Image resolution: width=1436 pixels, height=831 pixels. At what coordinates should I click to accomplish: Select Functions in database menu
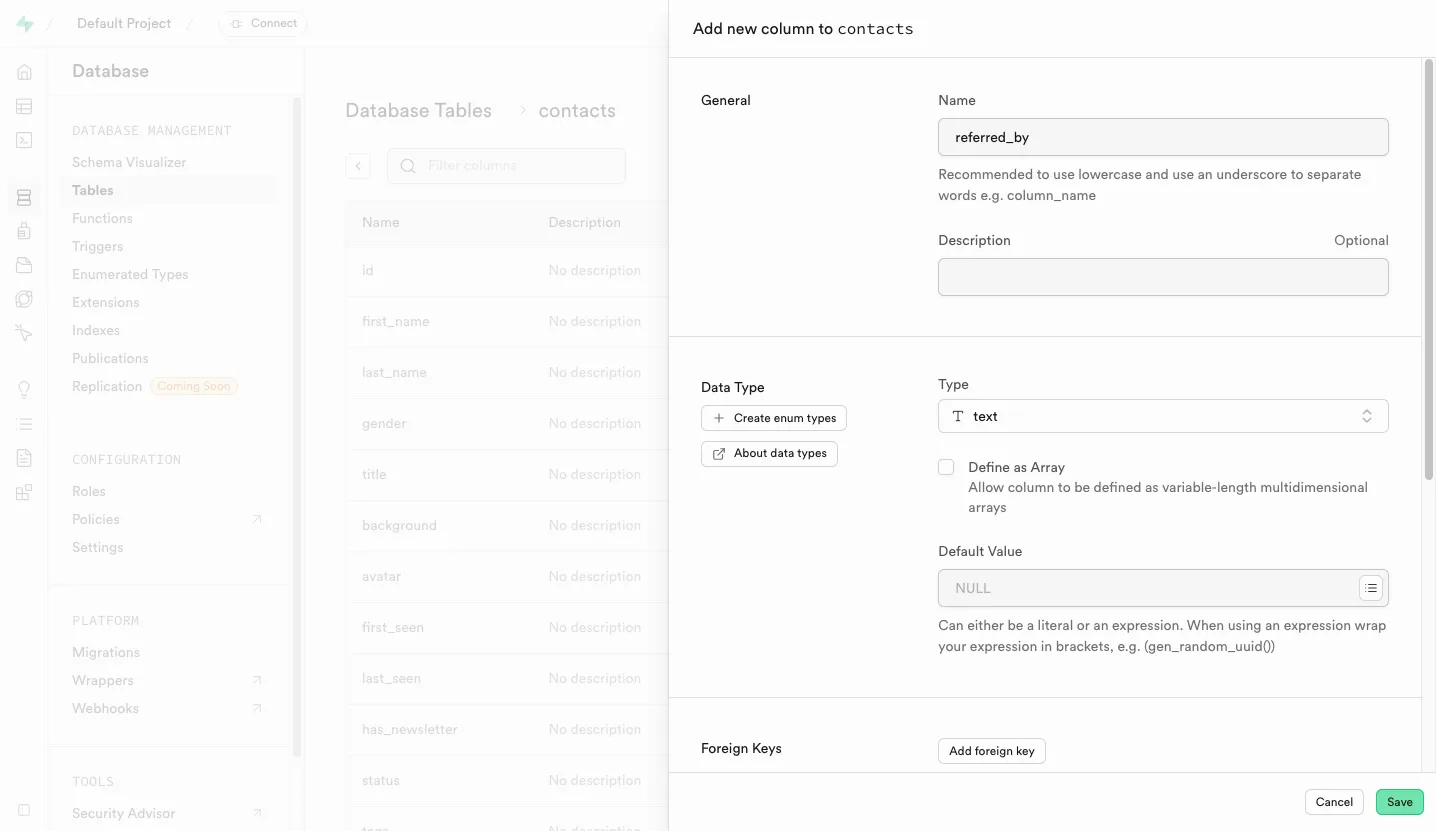click(x=102, y=218)
